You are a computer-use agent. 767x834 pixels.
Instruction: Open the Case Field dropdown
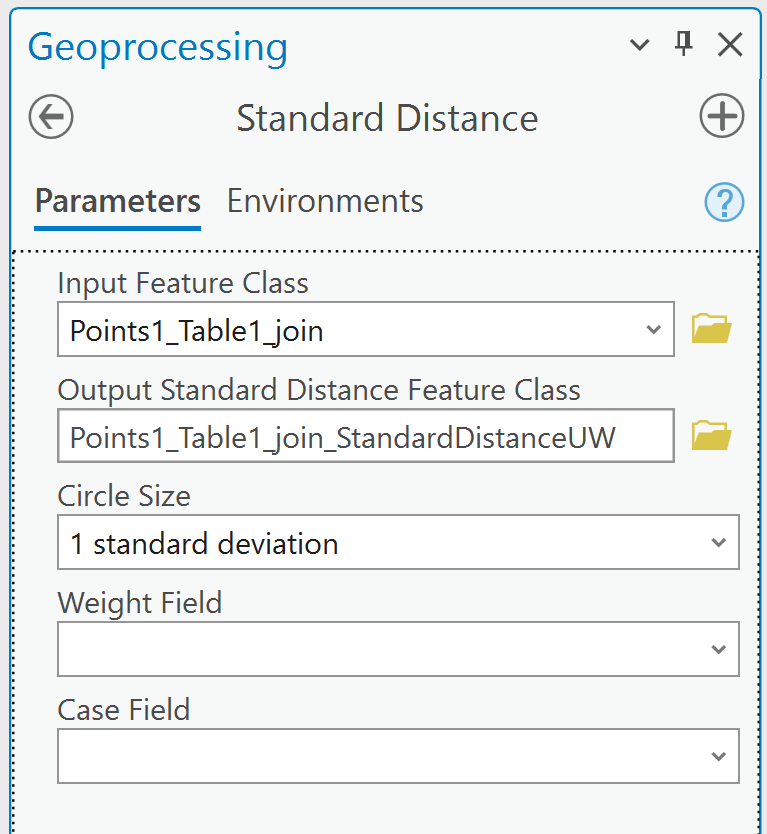point(719,756)
